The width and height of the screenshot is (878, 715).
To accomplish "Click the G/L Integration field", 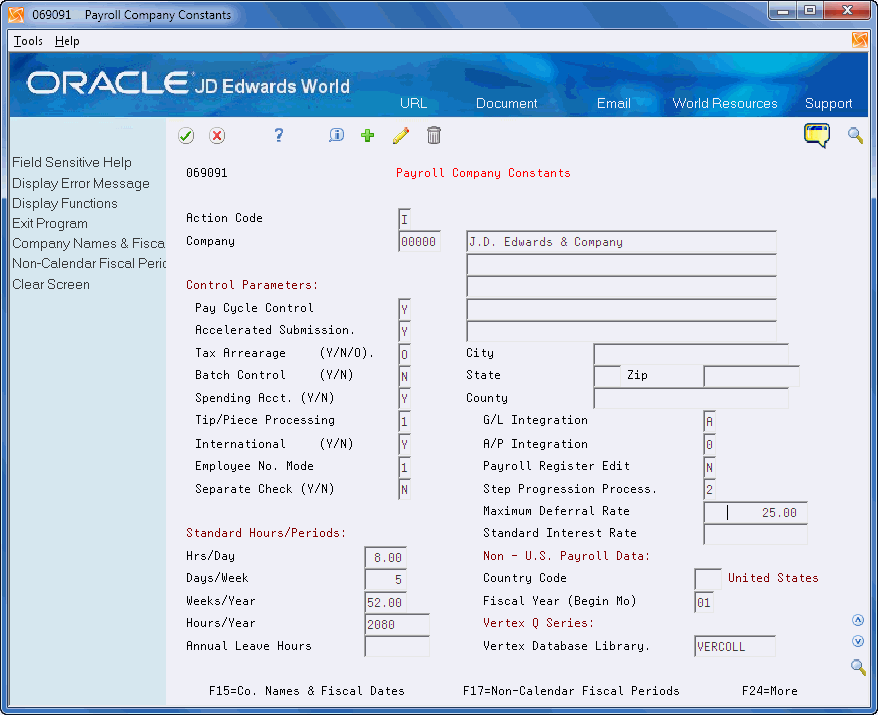I will point(709,422).
